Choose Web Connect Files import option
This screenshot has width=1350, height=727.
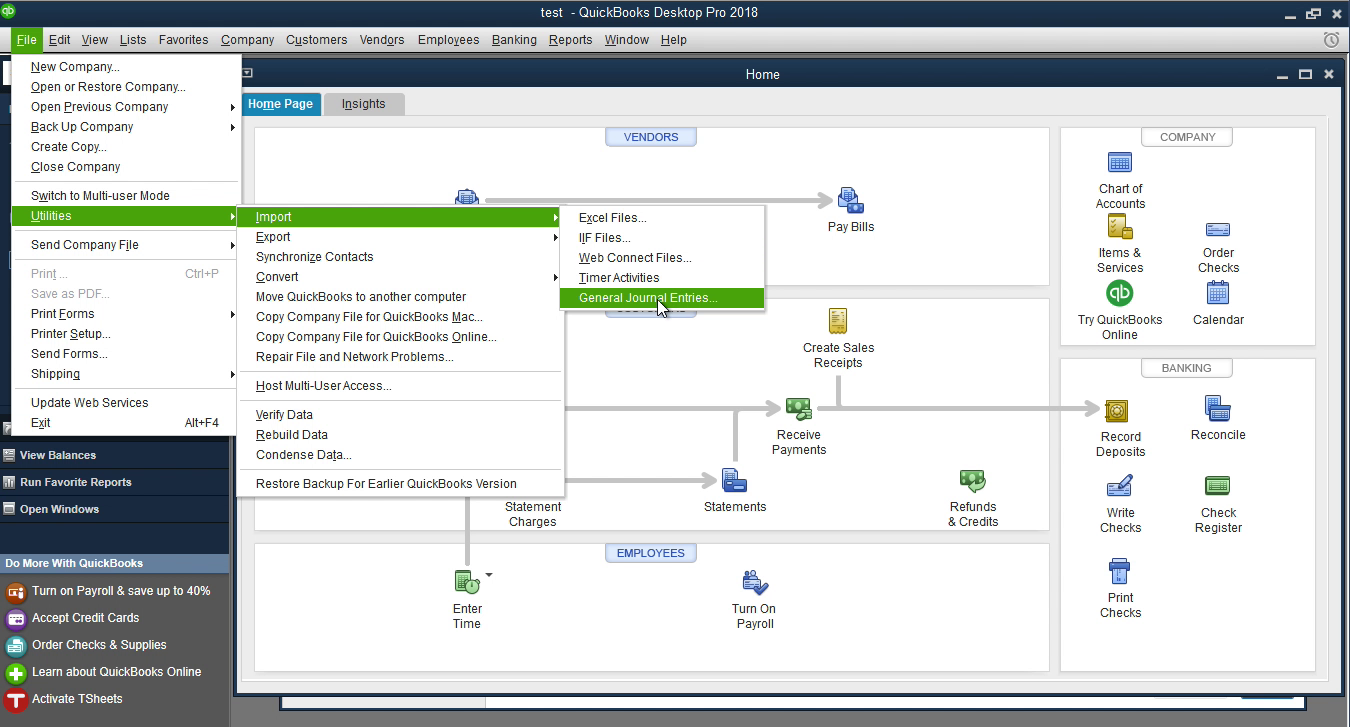point(662,258)
